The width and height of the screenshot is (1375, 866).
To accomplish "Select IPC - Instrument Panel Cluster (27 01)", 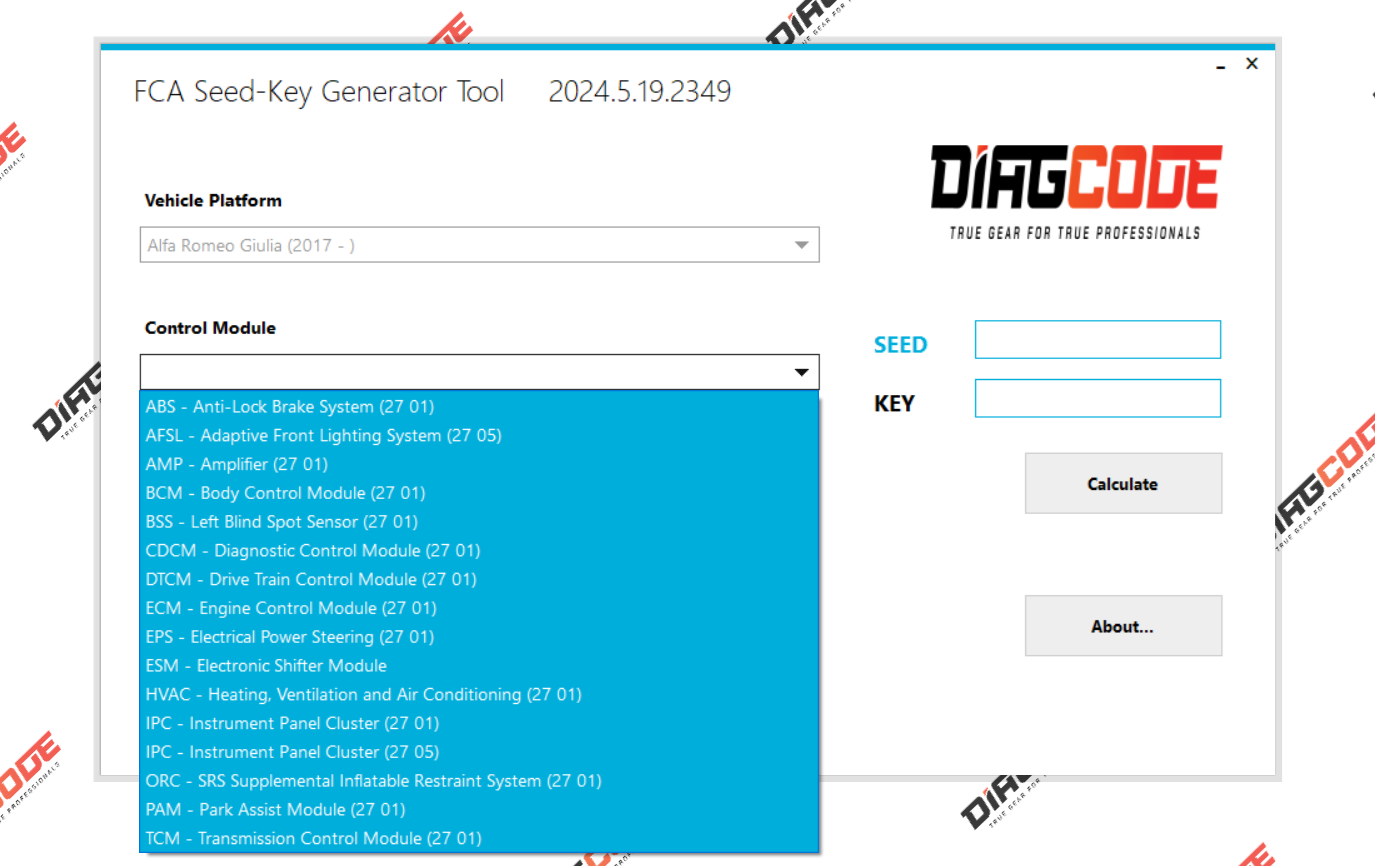I will click(x=479, y=723).
